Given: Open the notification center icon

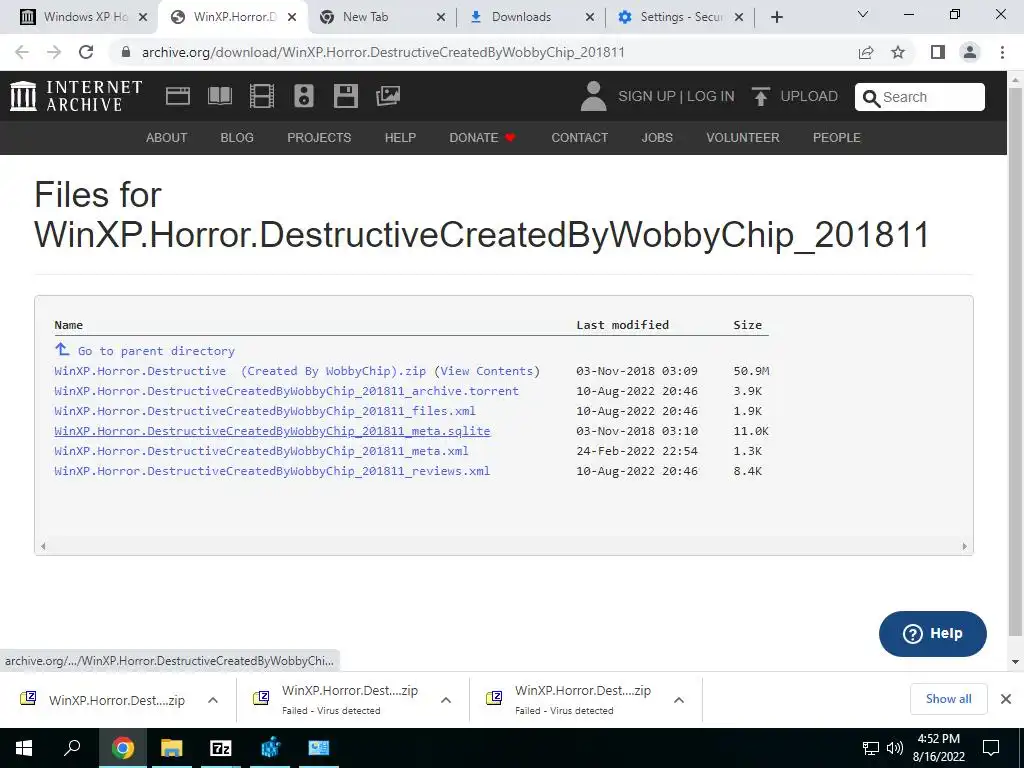Looking at the screenshot, I should [x=991, y=748].
